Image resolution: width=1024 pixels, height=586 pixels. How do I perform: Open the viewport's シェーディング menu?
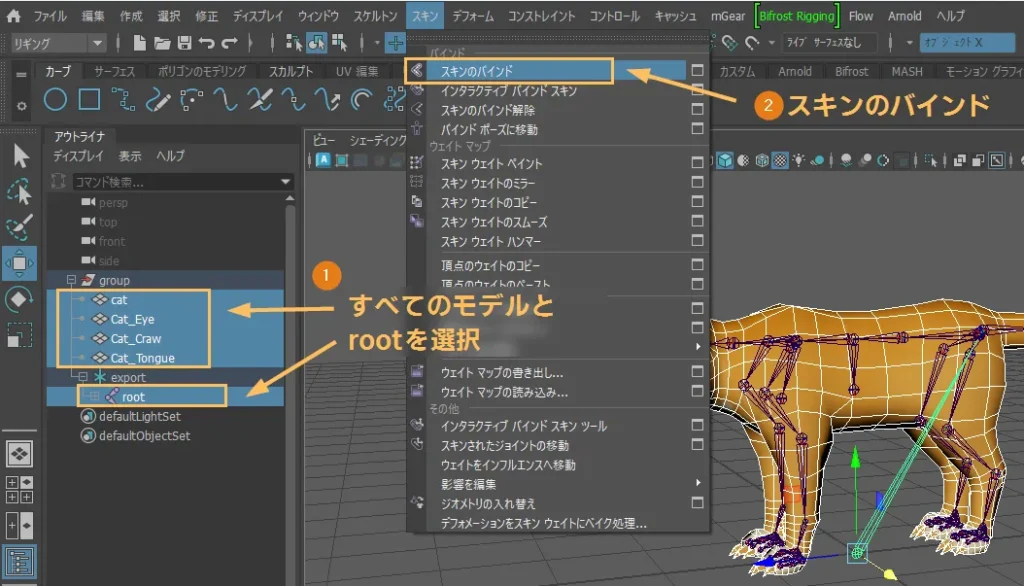point(377,140)
